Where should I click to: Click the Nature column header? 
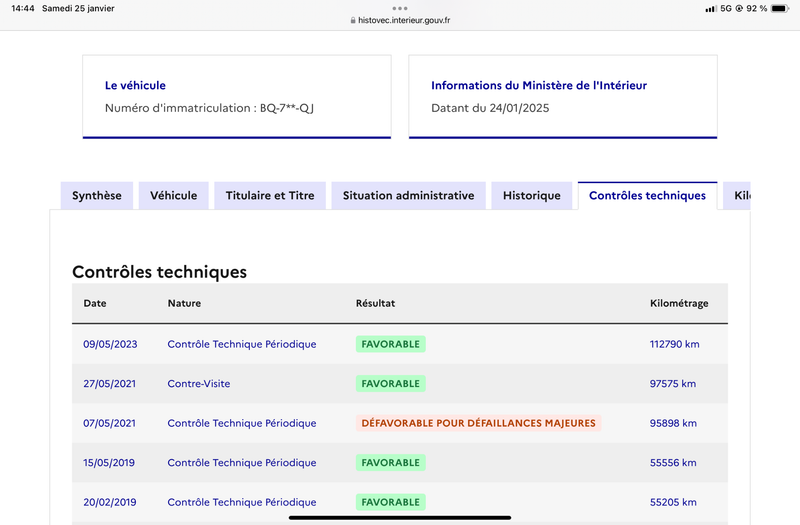[x=184, y=303]
